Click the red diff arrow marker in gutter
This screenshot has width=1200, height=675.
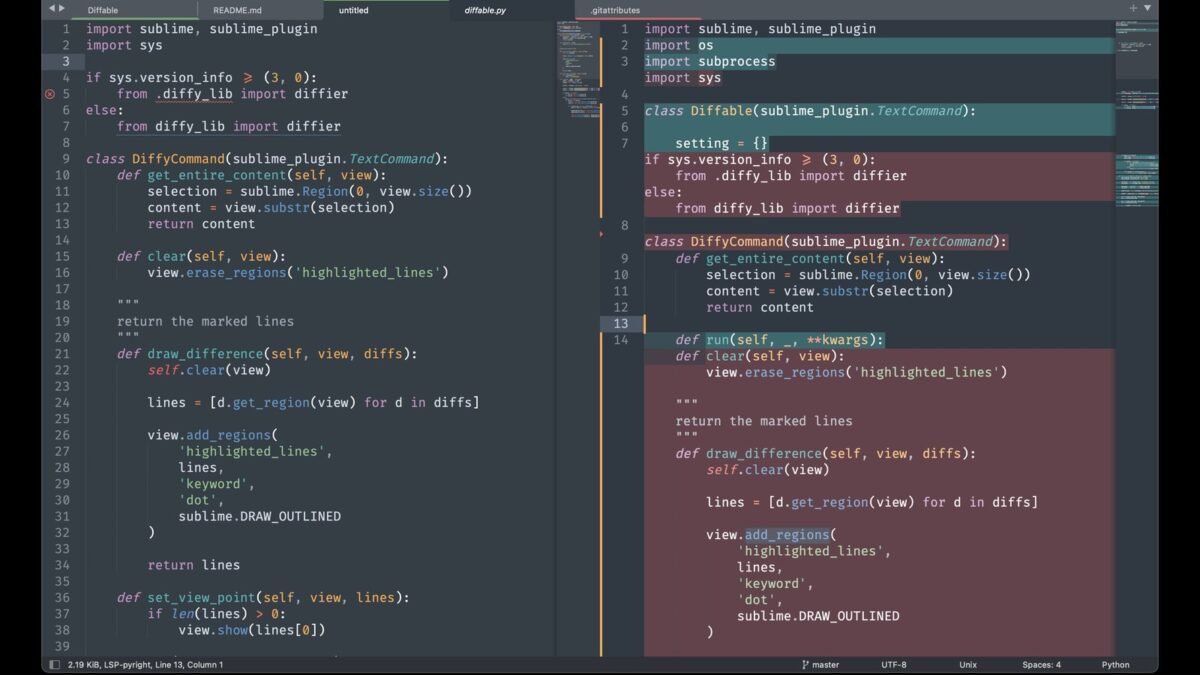[602, 234]
